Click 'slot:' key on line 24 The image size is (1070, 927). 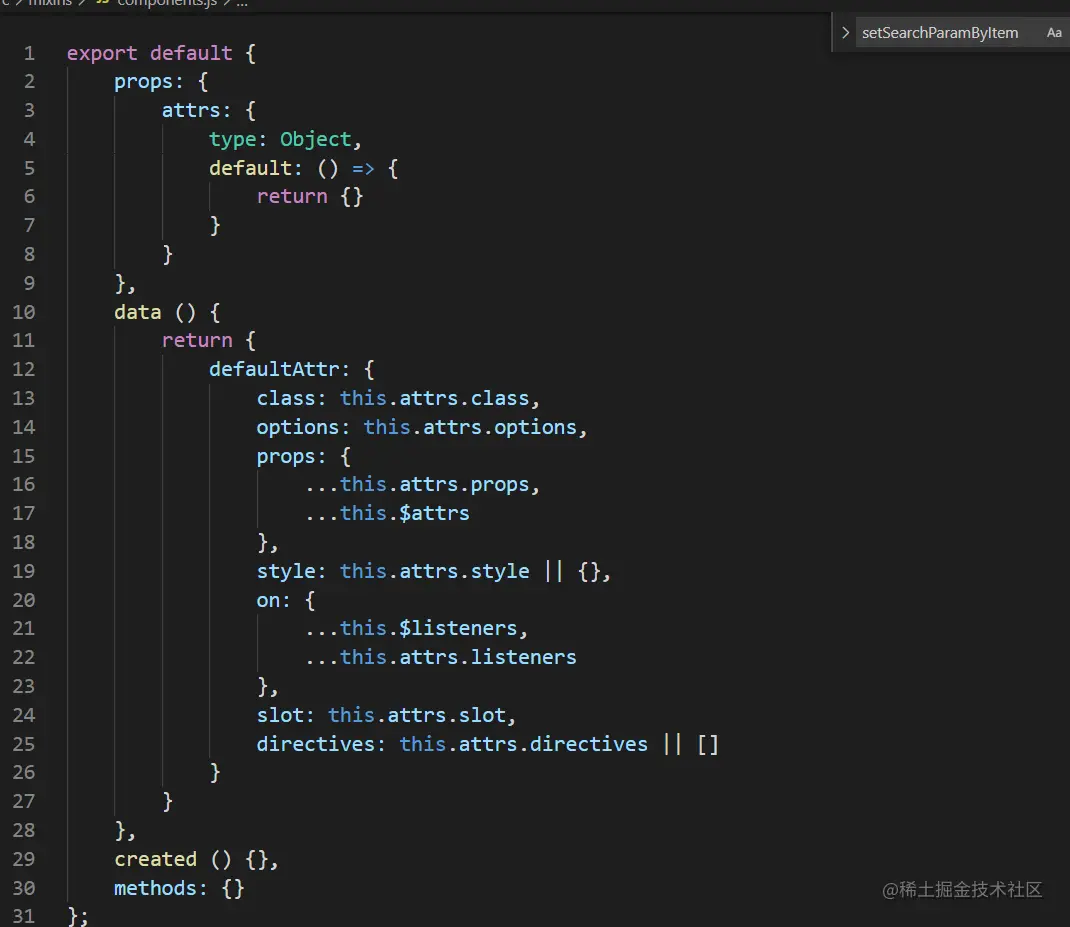[285, 715]
